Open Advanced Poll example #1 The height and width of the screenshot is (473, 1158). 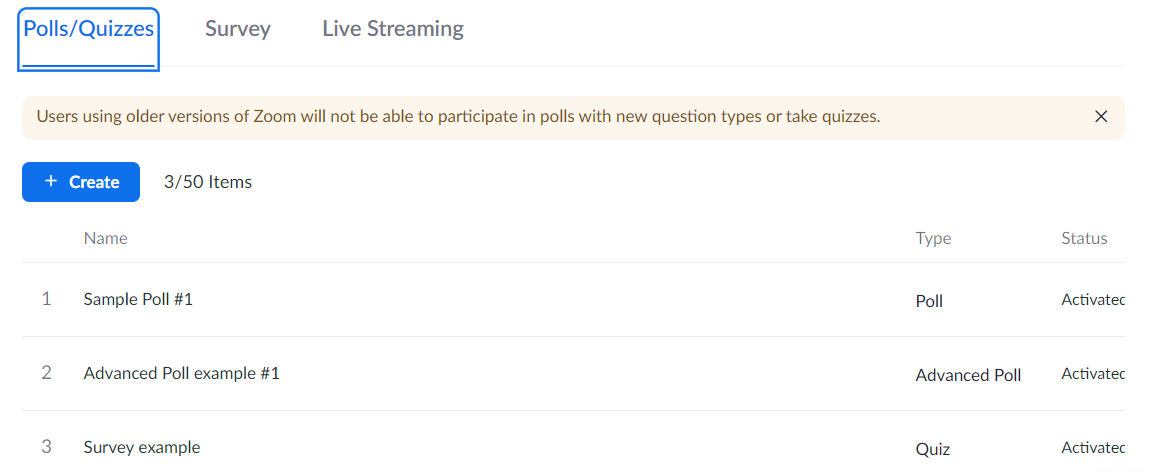click(x=182, y=373)
